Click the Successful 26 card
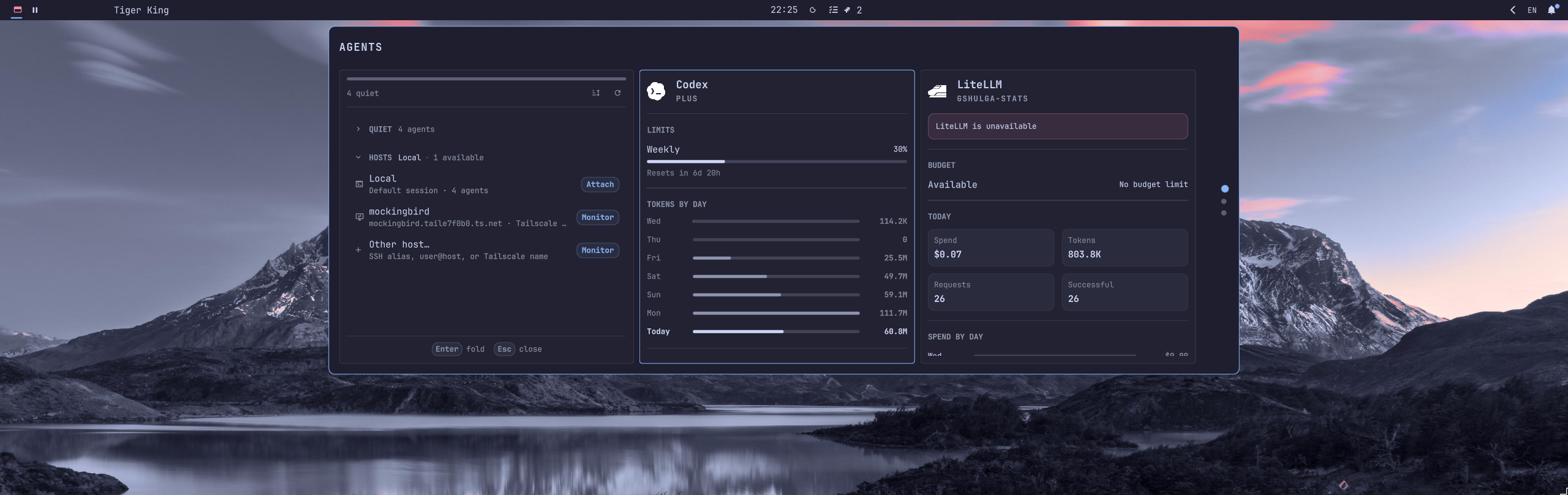 (x=1125, y=292)
